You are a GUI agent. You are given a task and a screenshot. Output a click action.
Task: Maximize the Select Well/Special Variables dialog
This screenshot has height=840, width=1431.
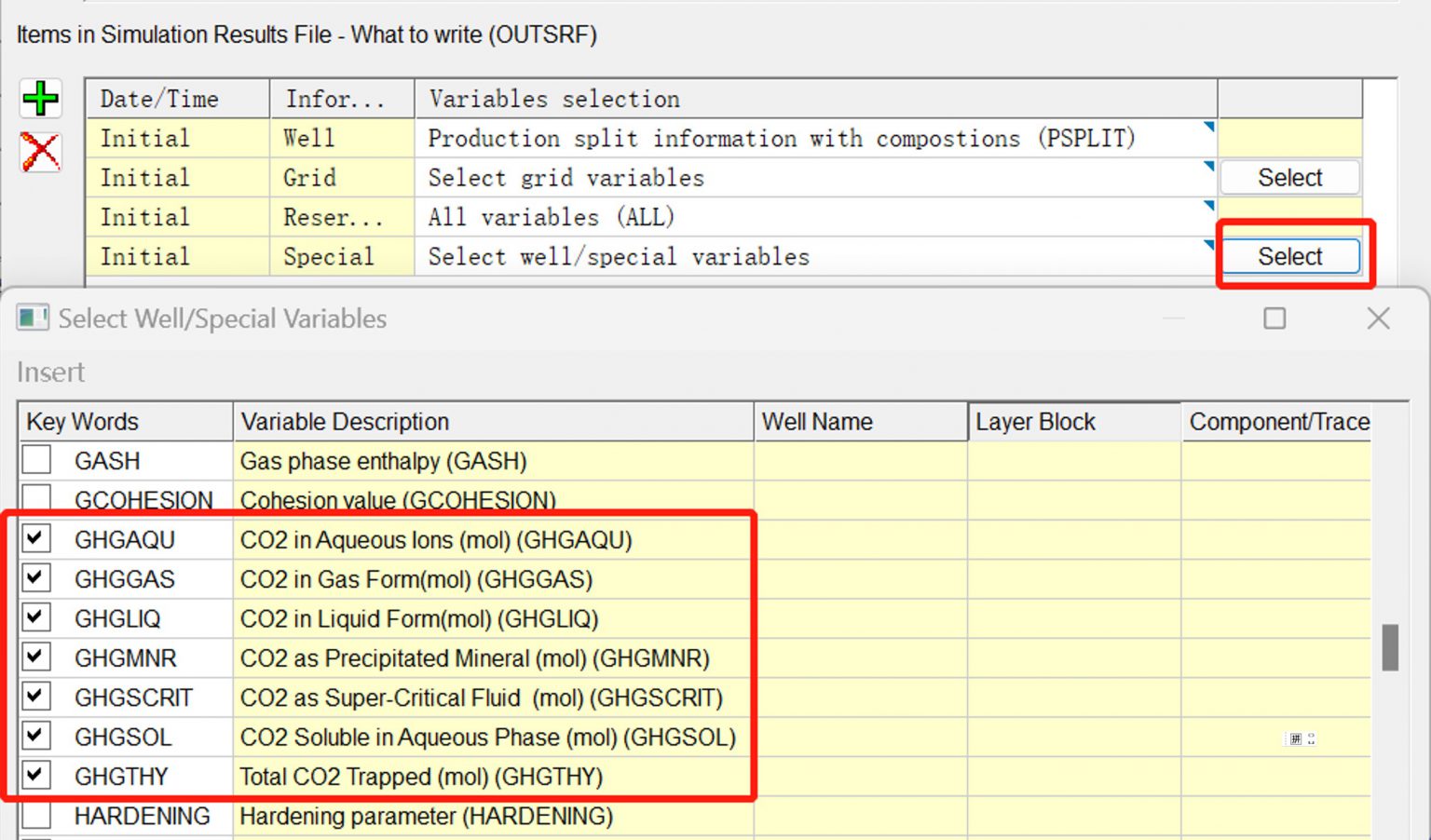1274,318
